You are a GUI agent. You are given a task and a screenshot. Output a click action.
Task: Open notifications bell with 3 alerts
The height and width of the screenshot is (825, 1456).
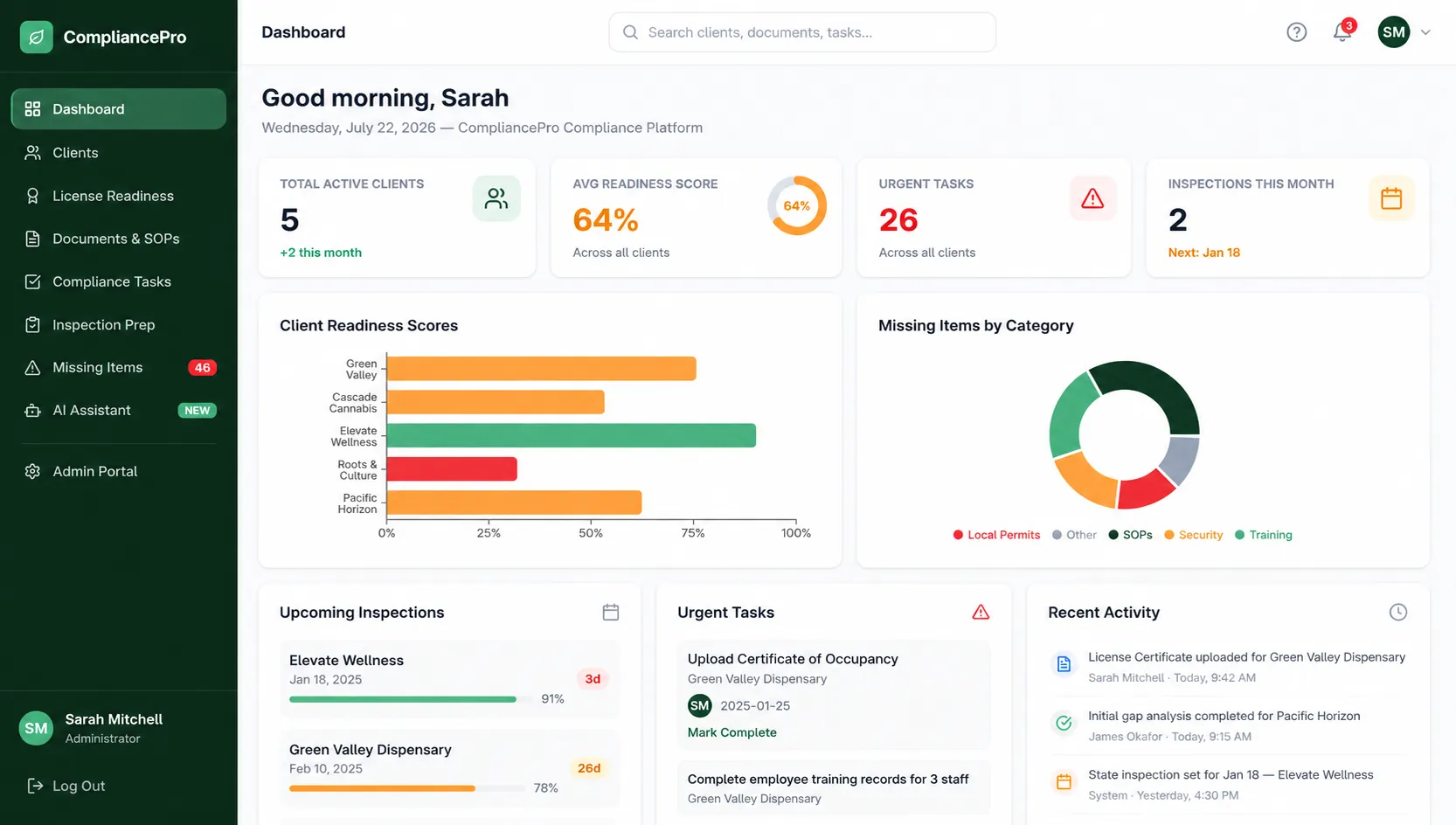pyautogui.click(x=1343, y=31)
